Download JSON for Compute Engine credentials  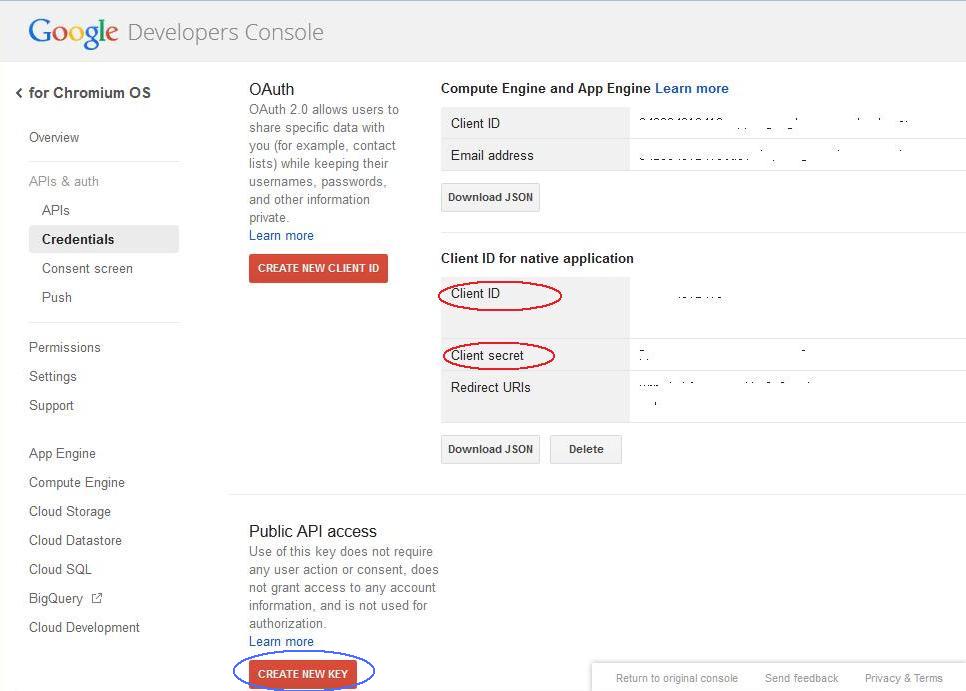pyautogui.click(x=490, y=197)
